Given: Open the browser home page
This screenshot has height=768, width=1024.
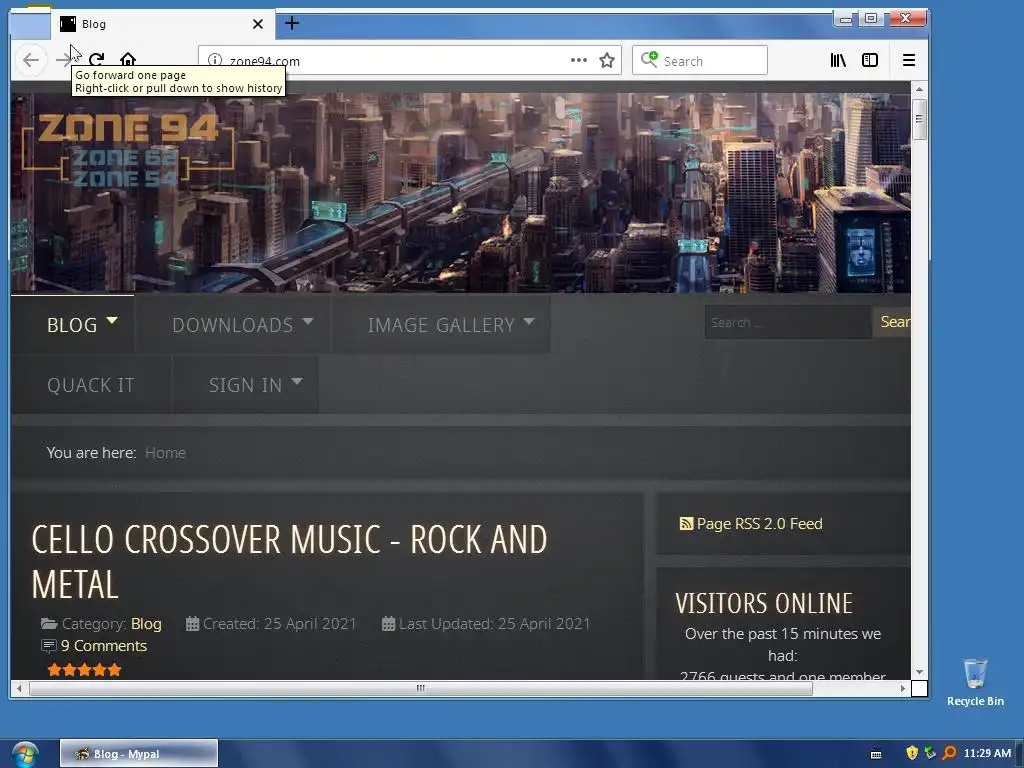Looking at the screenshot, I should (x=128, y=59).
